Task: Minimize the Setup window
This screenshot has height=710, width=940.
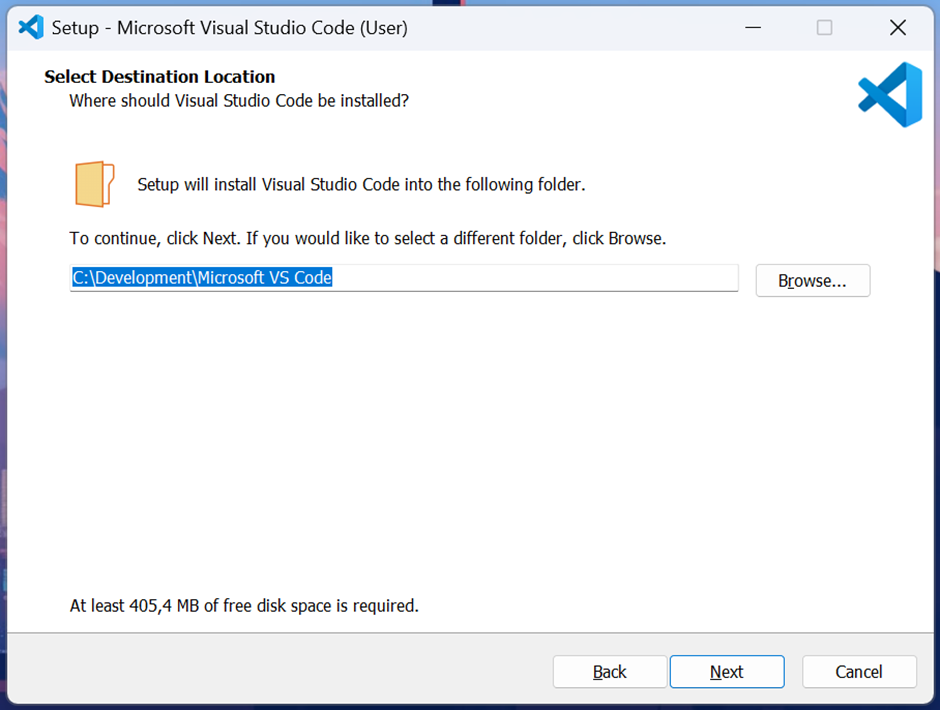Action: tap(753, 27)
